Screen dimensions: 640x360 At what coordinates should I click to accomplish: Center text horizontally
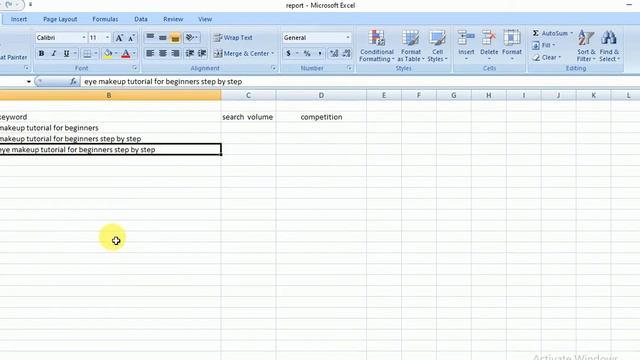pyautogui.click(x=162, y=53)
